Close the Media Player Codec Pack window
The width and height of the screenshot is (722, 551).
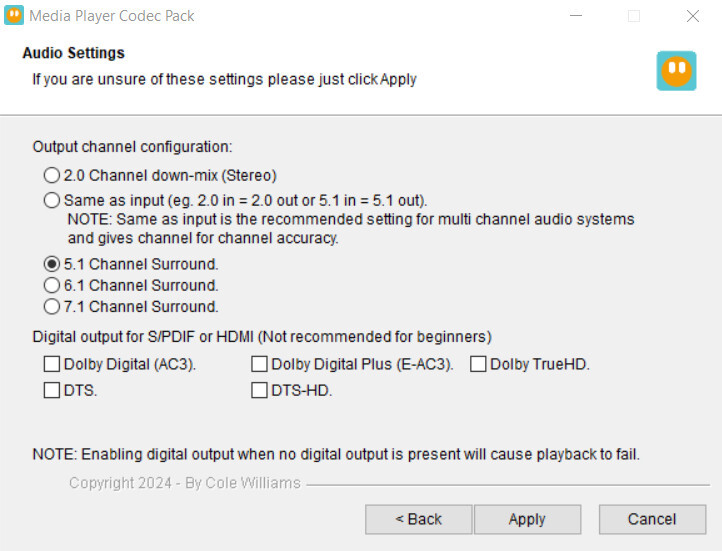[x=693, y=16]
